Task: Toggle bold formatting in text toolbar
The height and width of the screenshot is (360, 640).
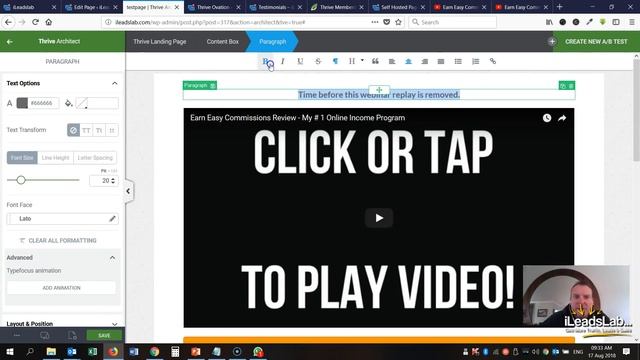Action: coord(266,61)
